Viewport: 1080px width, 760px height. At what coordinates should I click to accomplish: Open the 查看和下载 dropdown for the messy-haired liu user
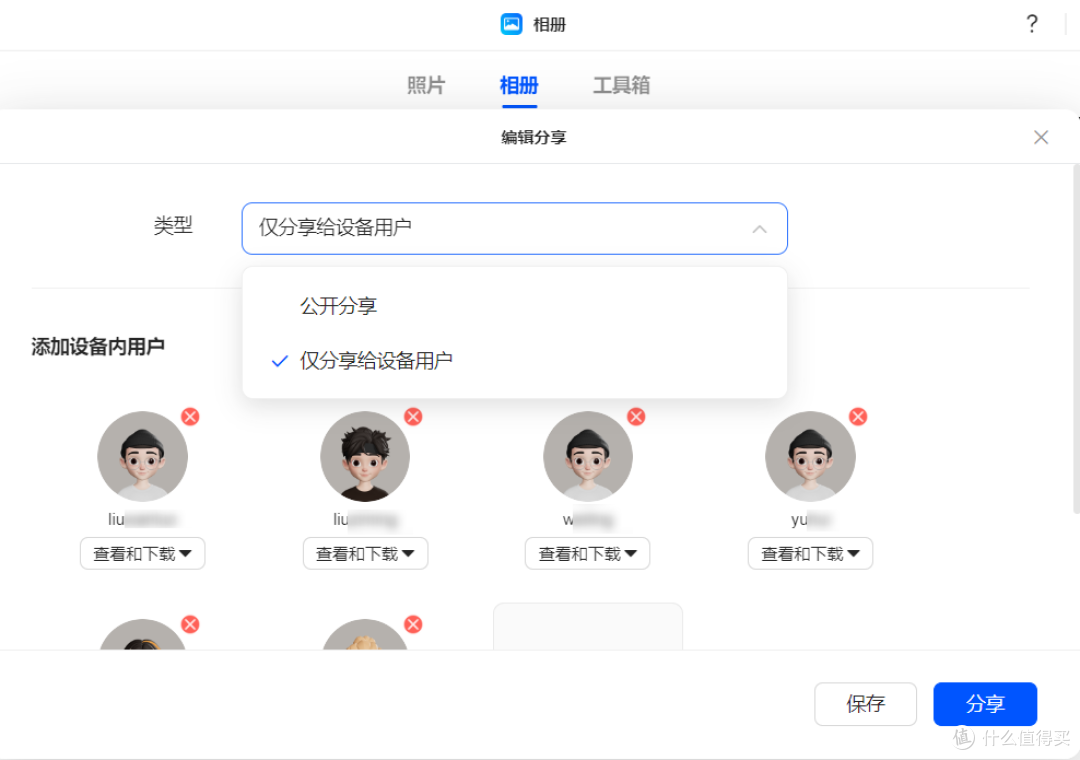[x=365, y=554]
